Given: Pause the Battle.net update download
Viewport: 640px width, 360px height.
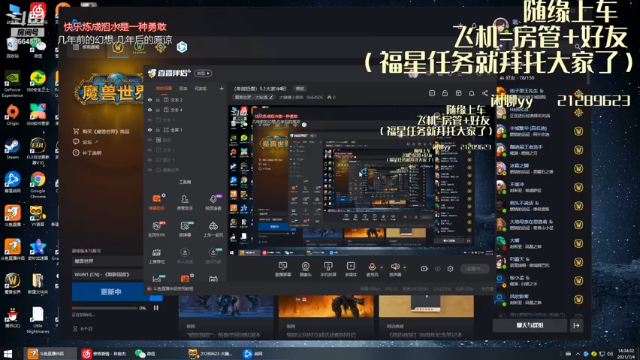Looking at the screenshot, I should 156,308.
